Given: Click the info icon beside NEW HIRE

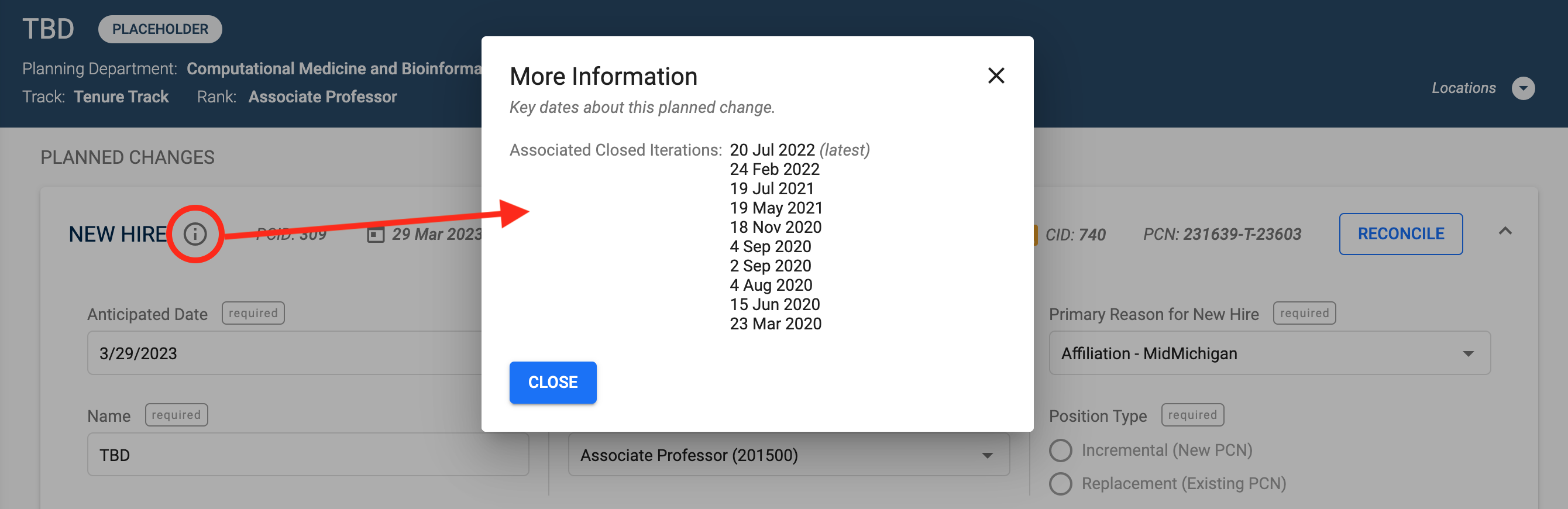Looking at the screenshot, I should [195, 234].
